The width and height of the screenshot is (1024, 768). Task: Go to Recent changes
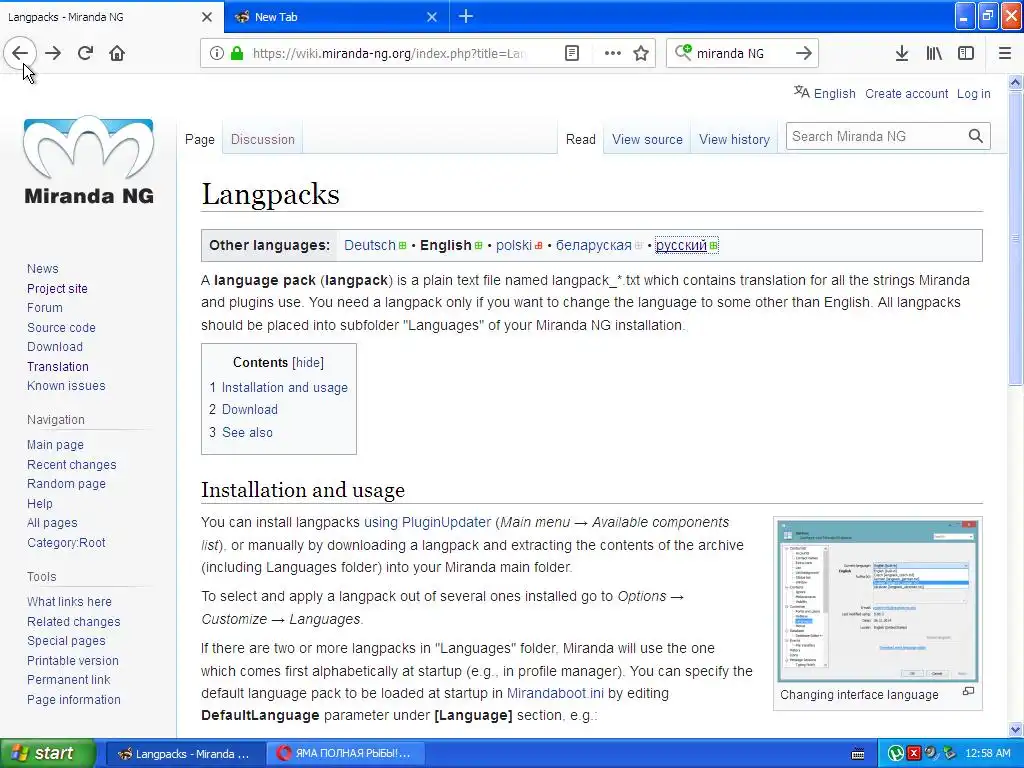pos(71,464)
